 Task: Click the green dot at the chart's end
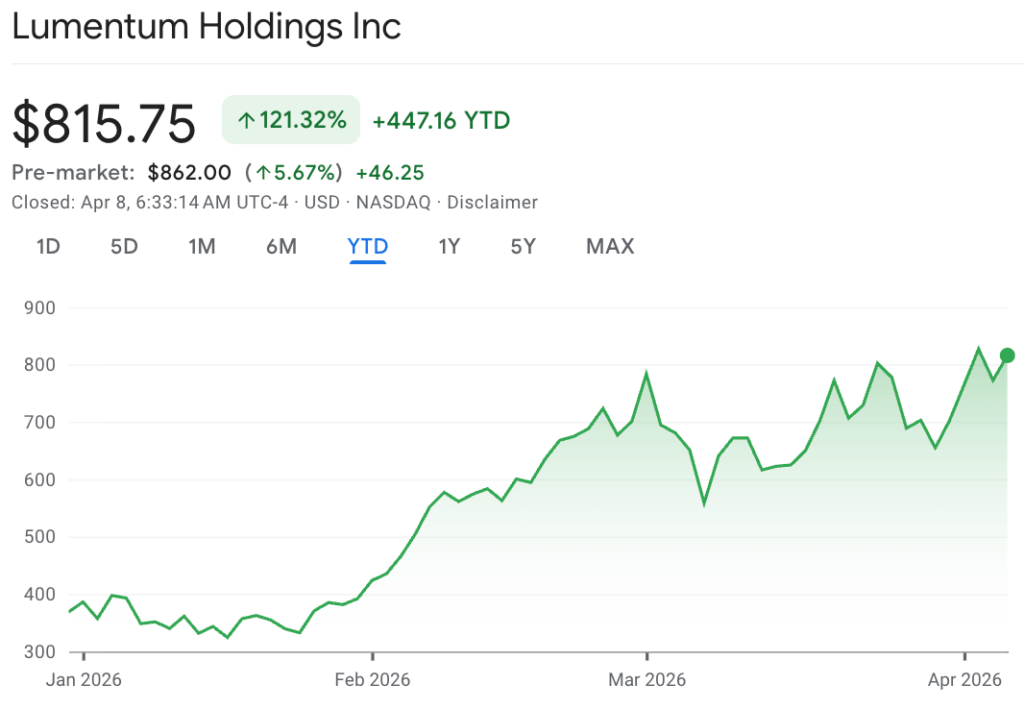1007,355
